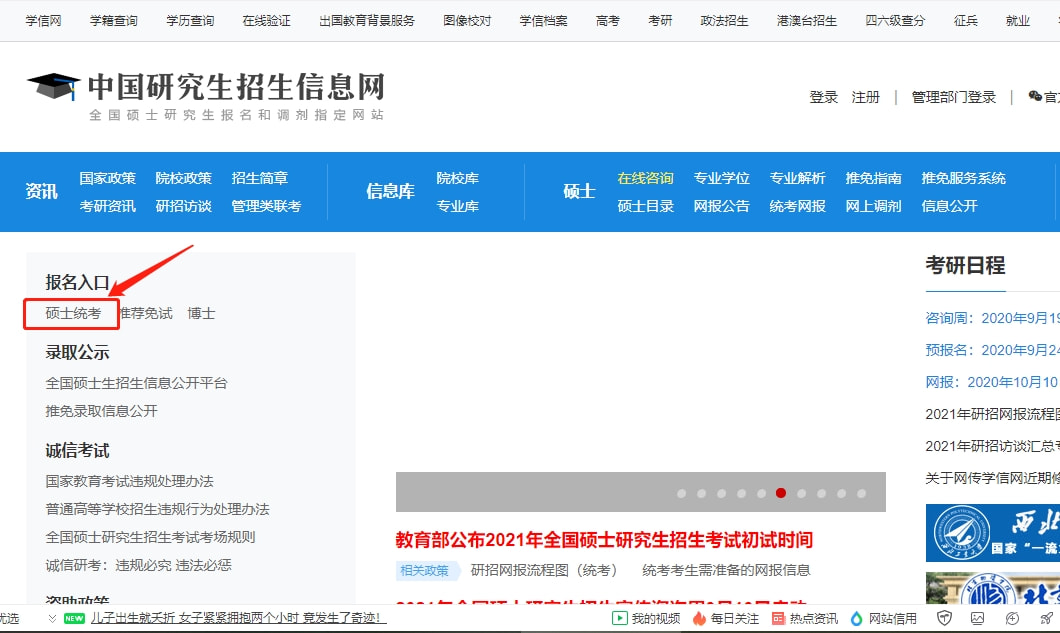Click 西北 university banner thumbnail

(993, 533)
